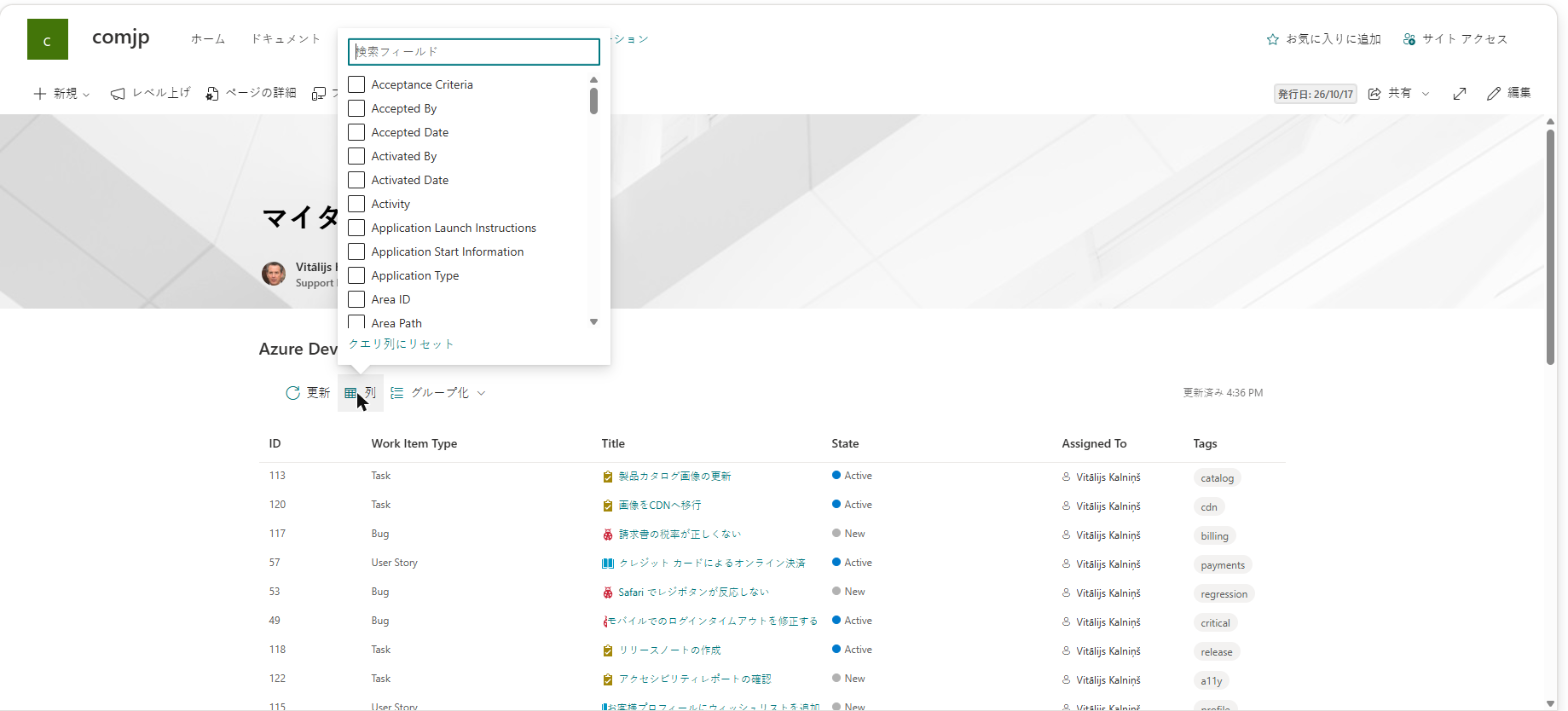Check the Area ID checkbox
The width and height of the screenshot is (1568, 711).
[356, 300]
